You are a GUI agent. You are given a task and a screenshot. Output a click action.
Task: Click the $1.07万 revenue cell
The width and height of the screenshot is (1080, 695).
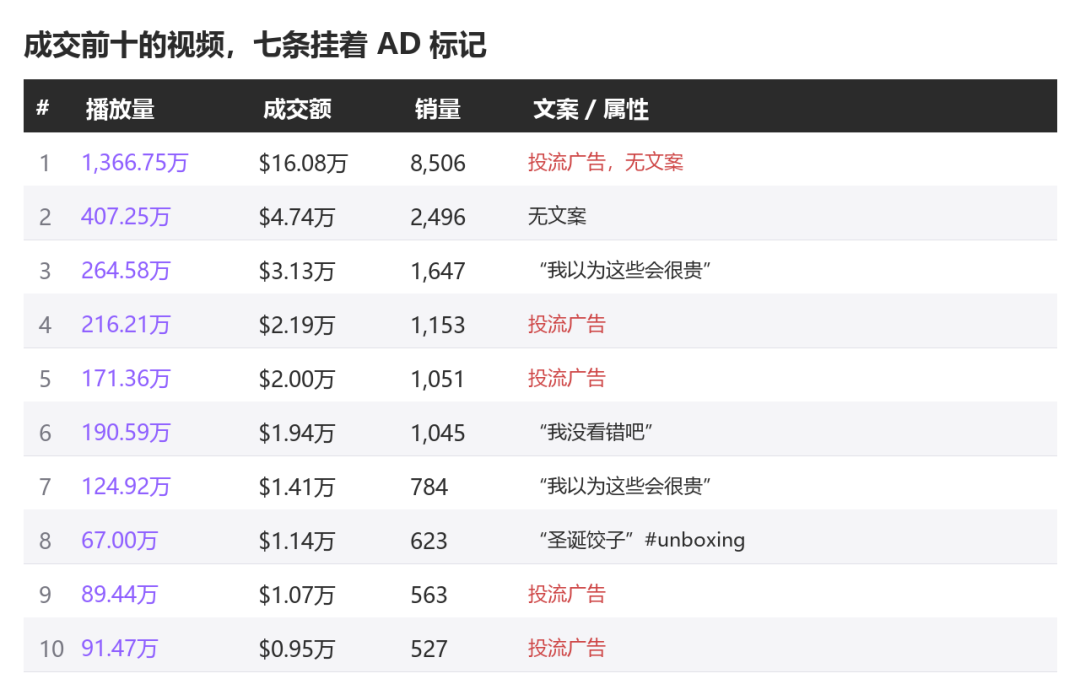(x=297, y=595)
